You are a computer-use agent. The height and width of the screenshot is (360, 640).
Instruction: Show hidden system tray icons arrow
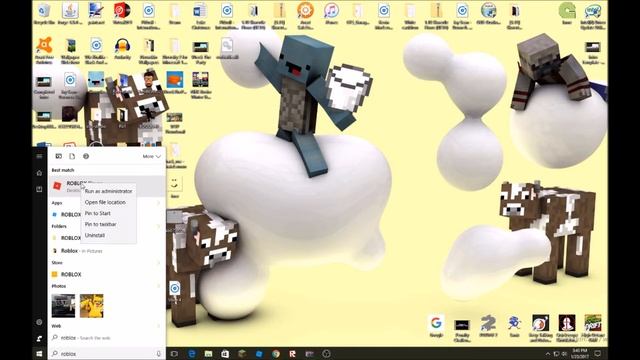[x=548, y=354]
